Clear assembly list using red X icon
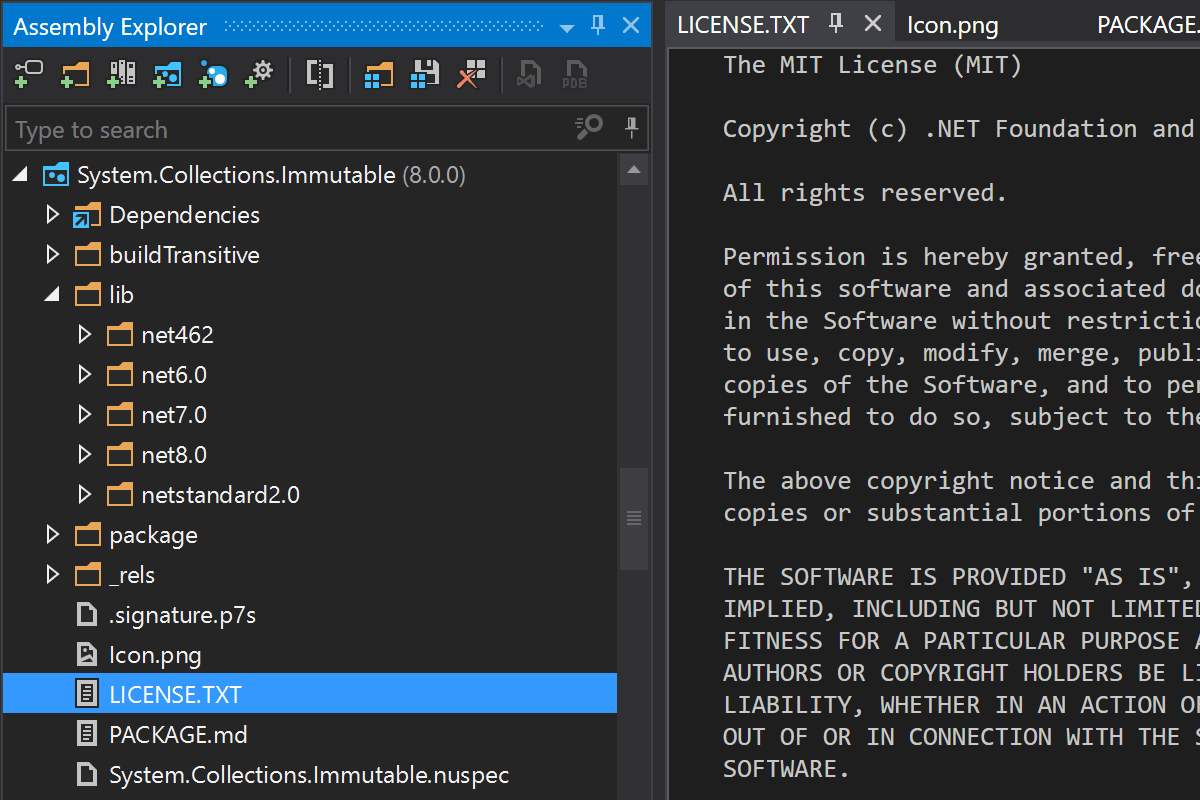The height and width of the screenshot is (800, 1200). (x=471, y=73)
